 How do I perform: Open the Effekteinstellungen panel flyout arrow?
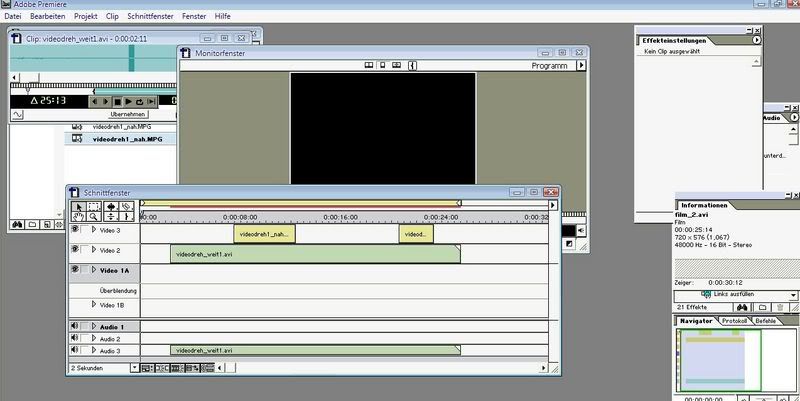click(756, 40)
